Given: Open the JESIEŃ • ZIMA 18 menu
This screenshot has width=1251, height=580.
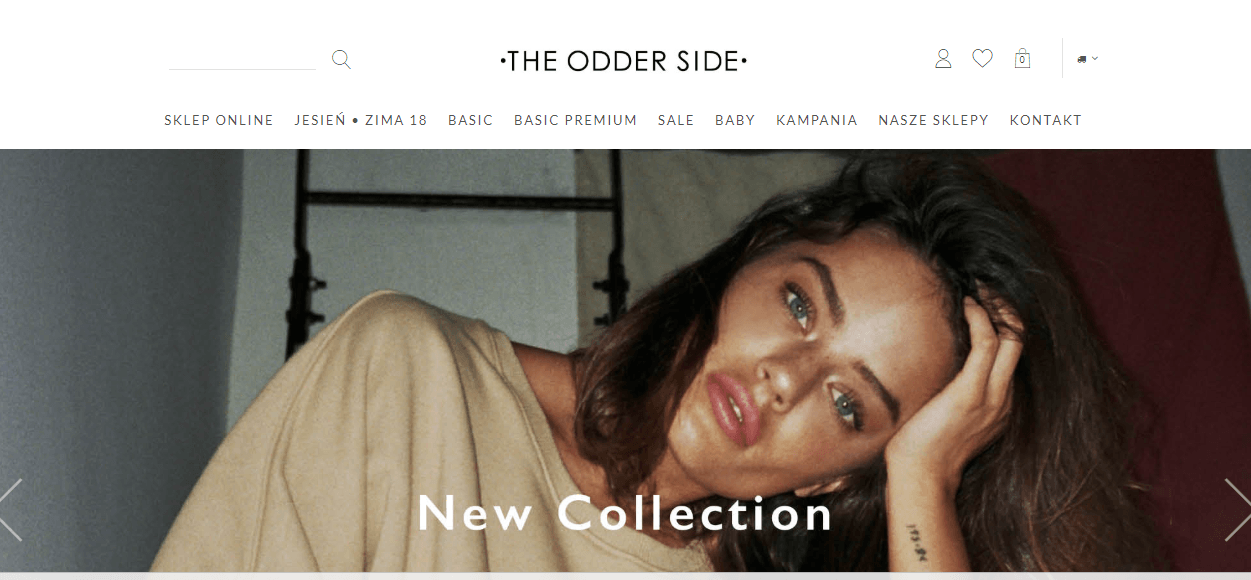Looking at the screenshot, I should 361,120.
